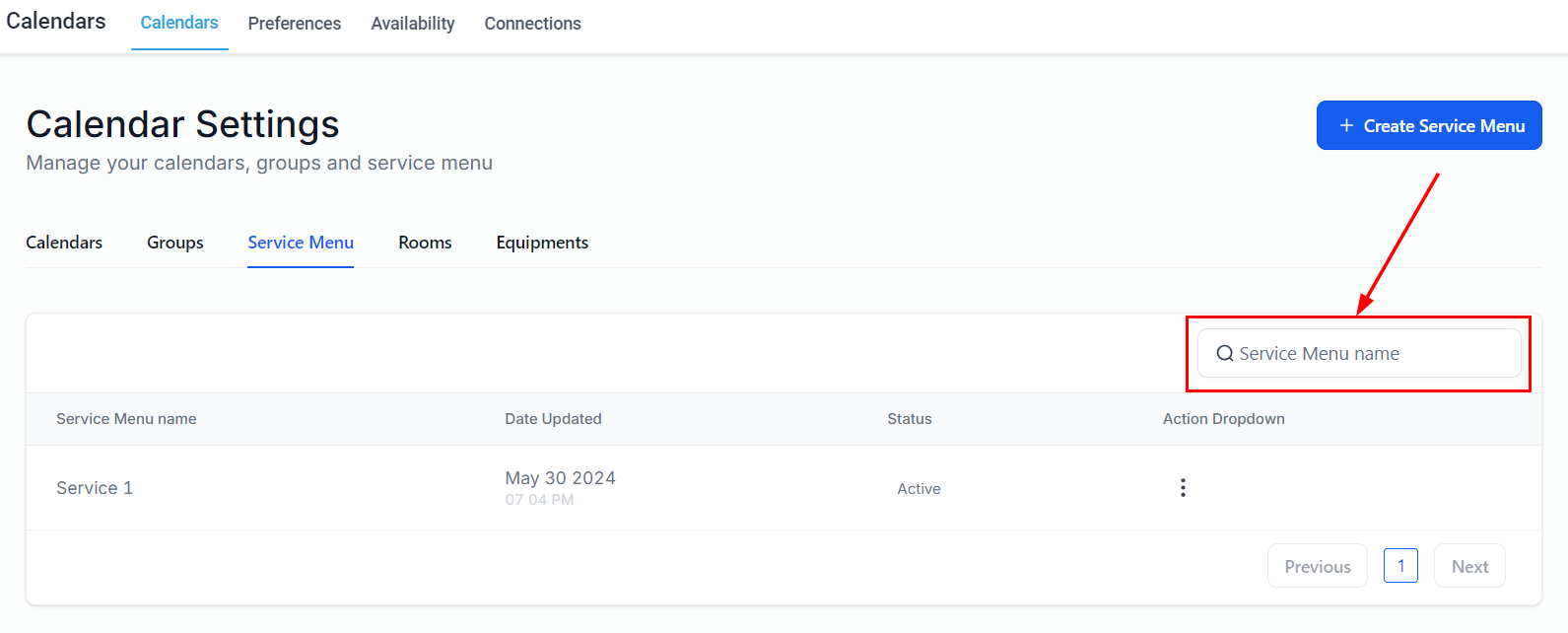Click the Previous pagination button

click(1317, 567)
